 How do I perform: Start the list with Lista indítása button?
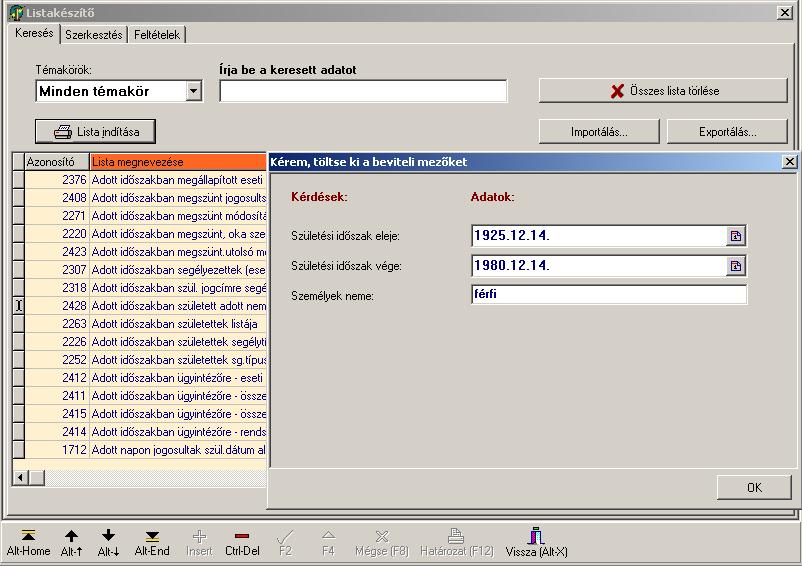[x=95, y=131]
